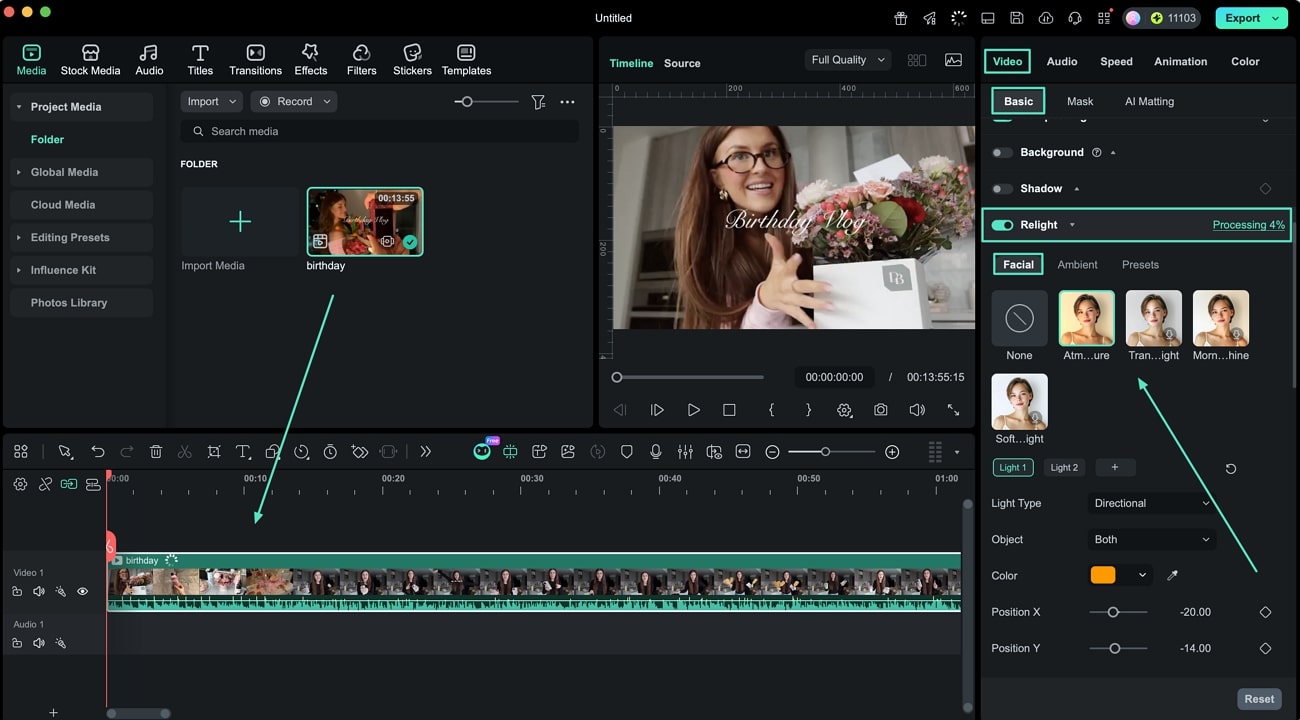Click the orange Color swatch
Image resolution: width=1300 pixels, height=720 pixels.
1103,576
